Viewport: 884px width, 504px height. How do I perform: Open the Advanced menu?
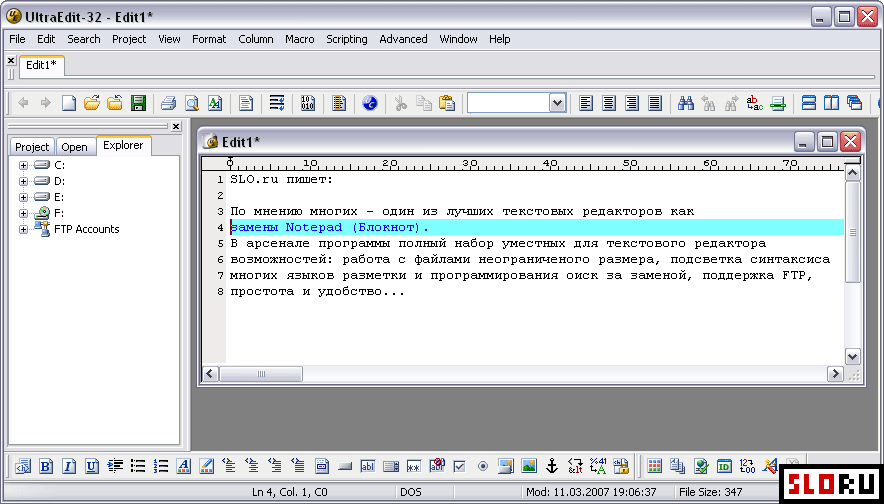click(403, 39)
